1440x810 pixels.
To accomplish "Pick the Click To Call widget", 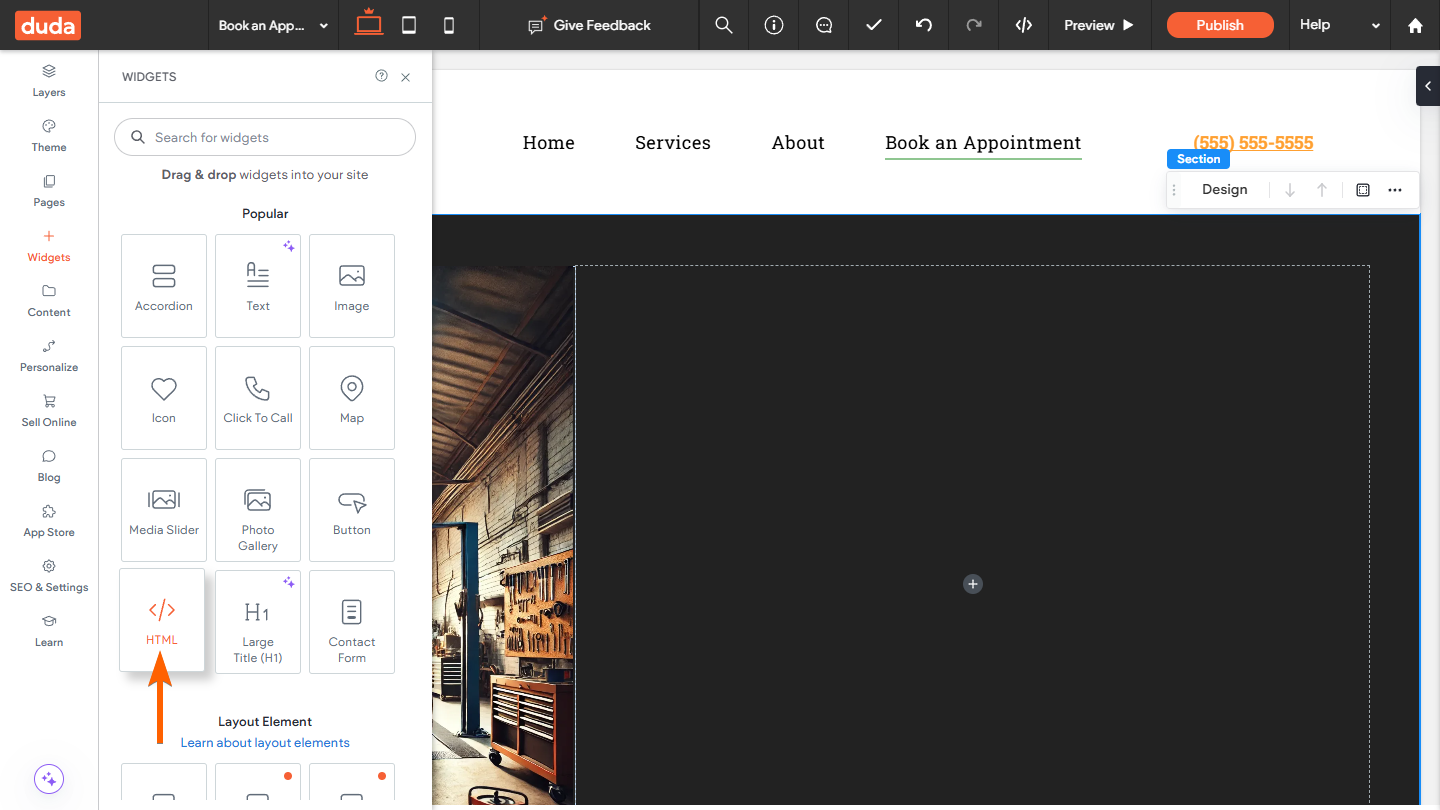I will tap(258, 398).
